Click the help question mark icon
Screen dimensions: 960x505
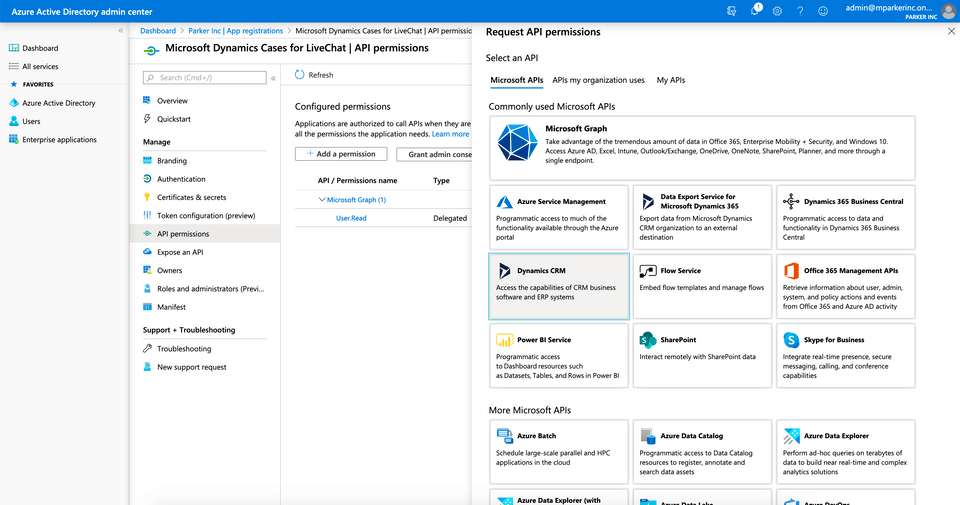[800, 11]
